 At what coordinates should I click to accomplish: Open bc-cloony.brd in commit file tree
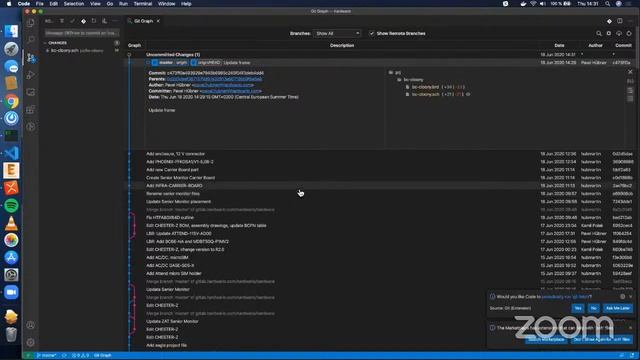(x=425, y=87)
